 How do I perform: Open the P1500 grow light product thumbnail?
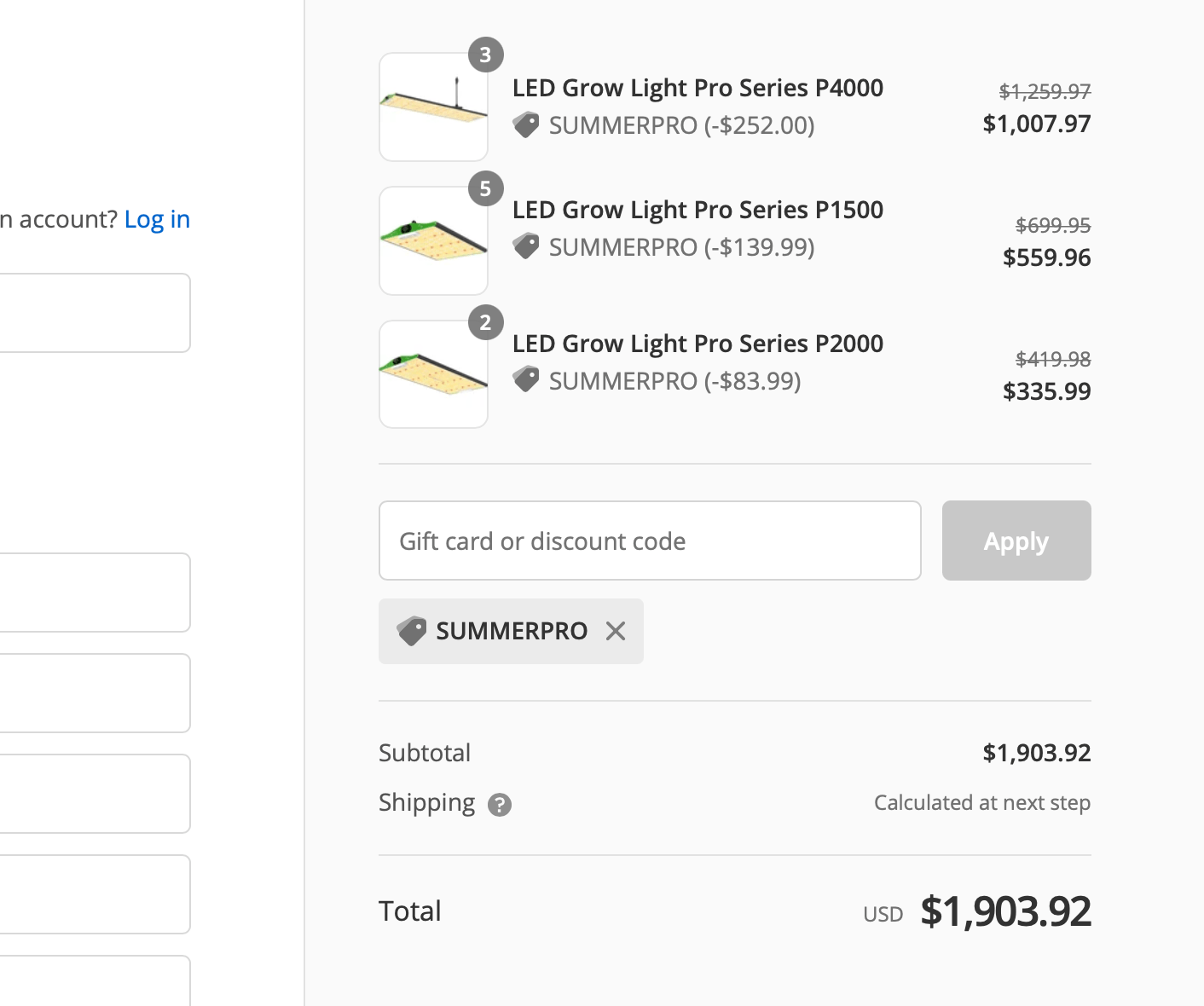[433, 240]
